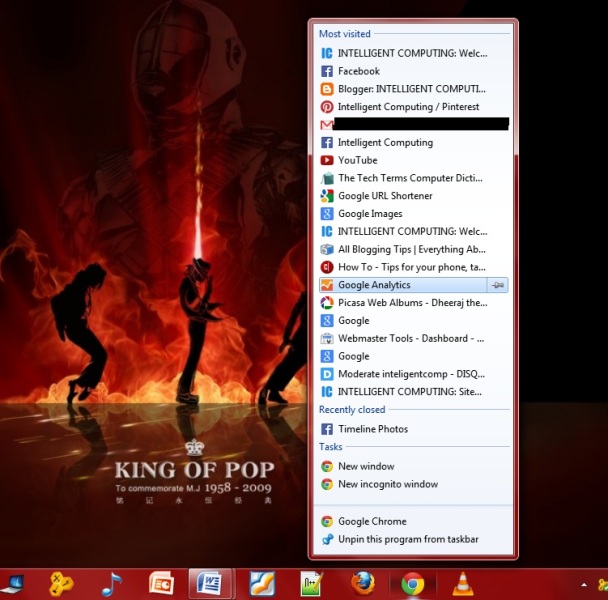
Task: Open Blogger: INTELLIGENT COMPUTI... entry
Action: point(414,89)
